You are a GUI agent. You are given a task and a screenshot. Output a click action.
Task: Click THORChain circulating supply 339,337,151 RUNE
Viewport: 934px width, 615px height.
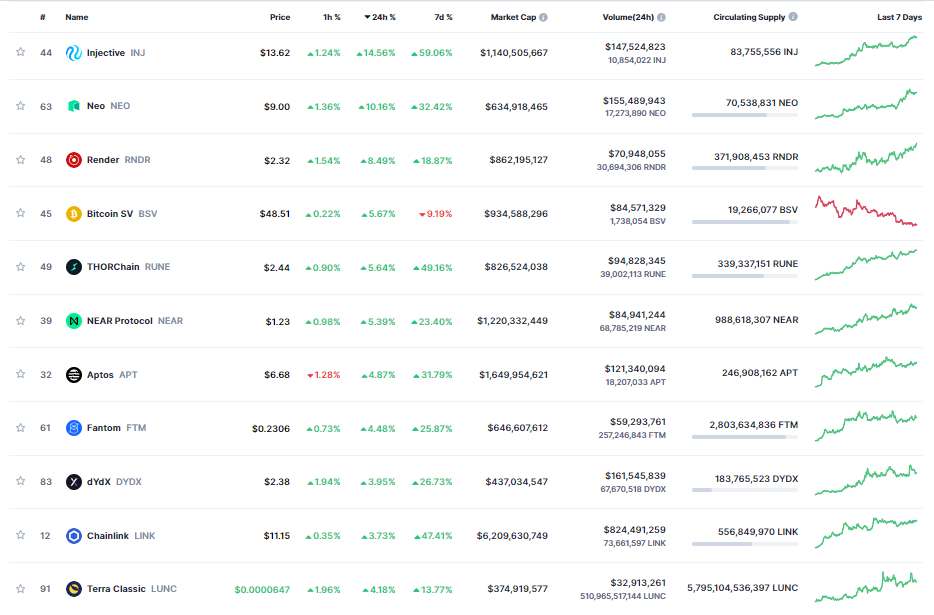(758, 263)
